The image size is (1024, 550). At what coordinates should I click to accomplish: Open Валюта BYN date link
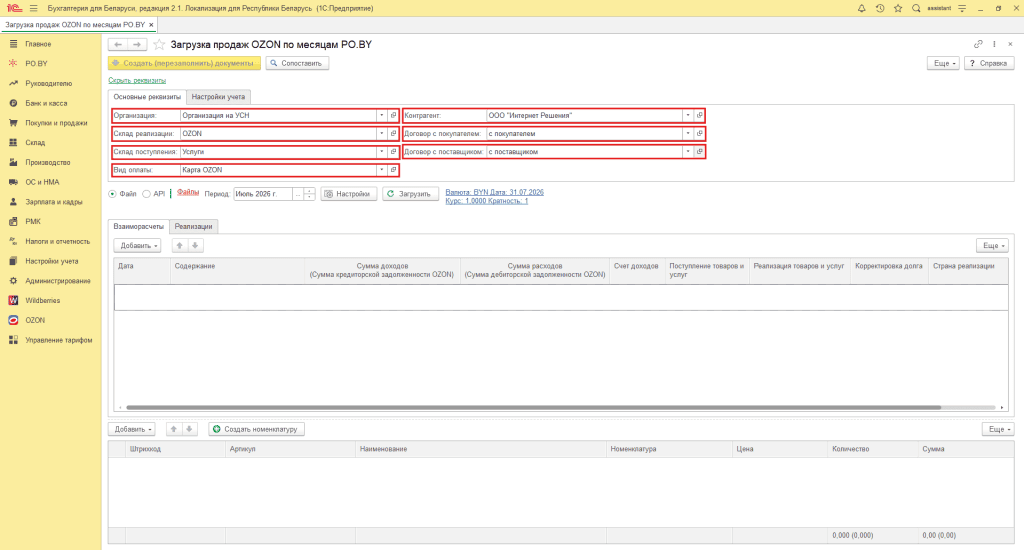pyautogui.click(x=494, y=192)
